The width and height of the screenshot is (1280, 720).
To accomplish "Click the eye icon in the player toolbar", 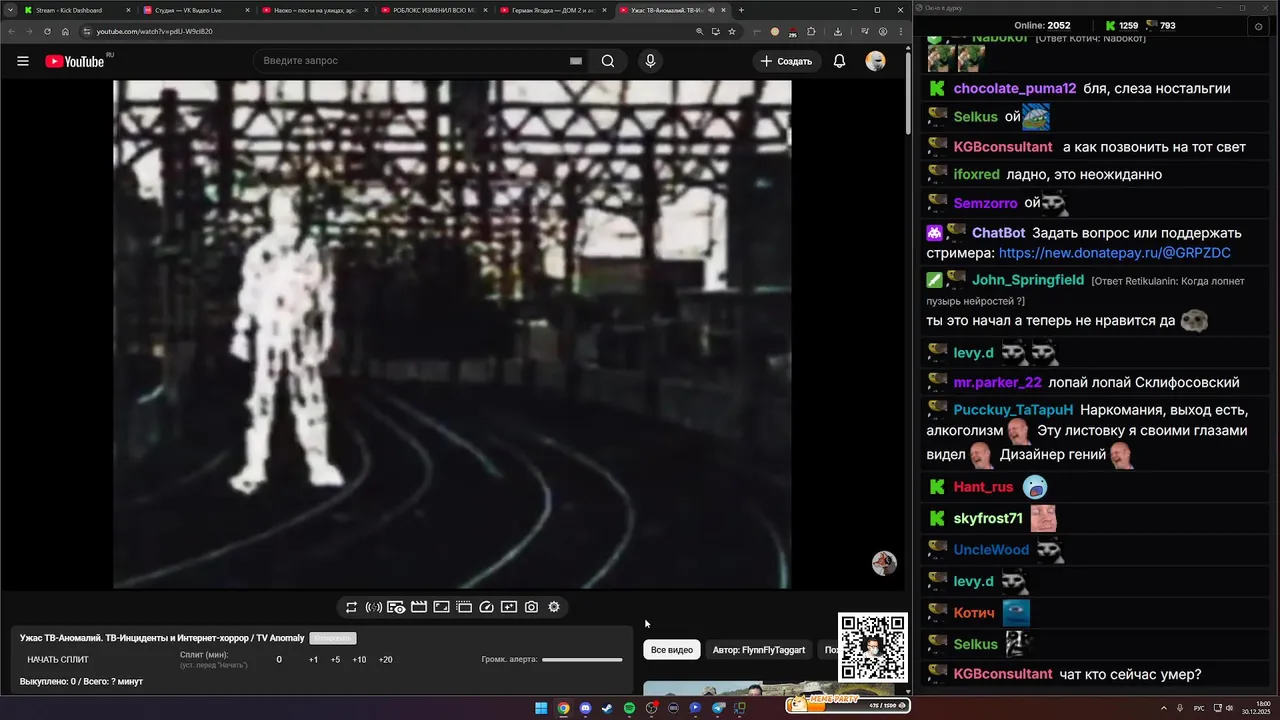I will click(x=396, y=607).
